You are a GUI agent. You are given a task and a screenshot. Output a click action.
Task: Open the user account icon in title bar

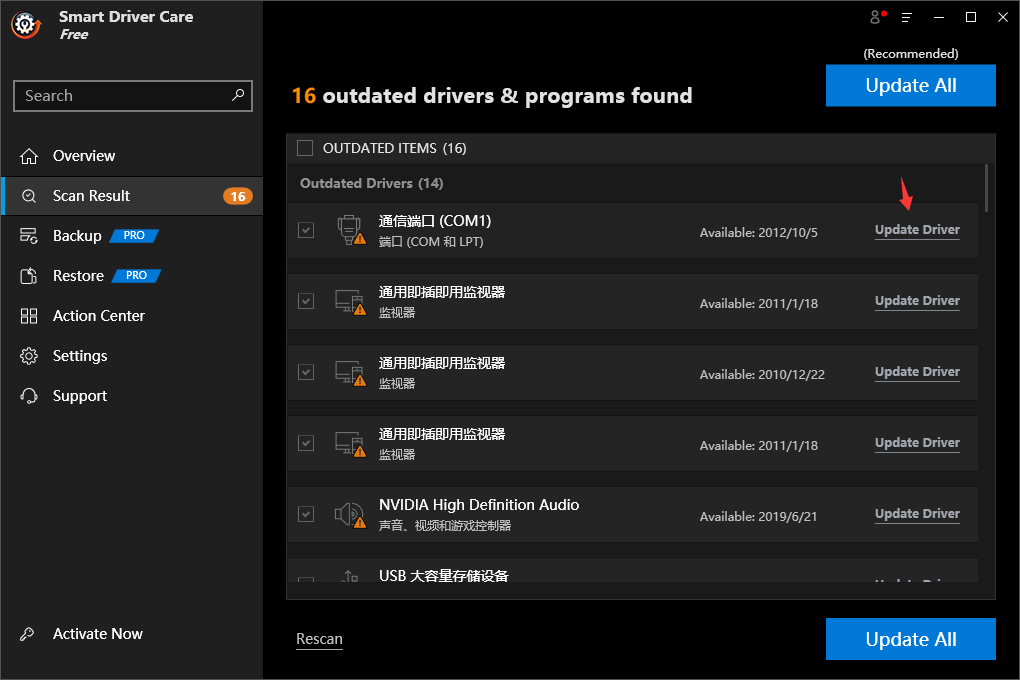878,17
